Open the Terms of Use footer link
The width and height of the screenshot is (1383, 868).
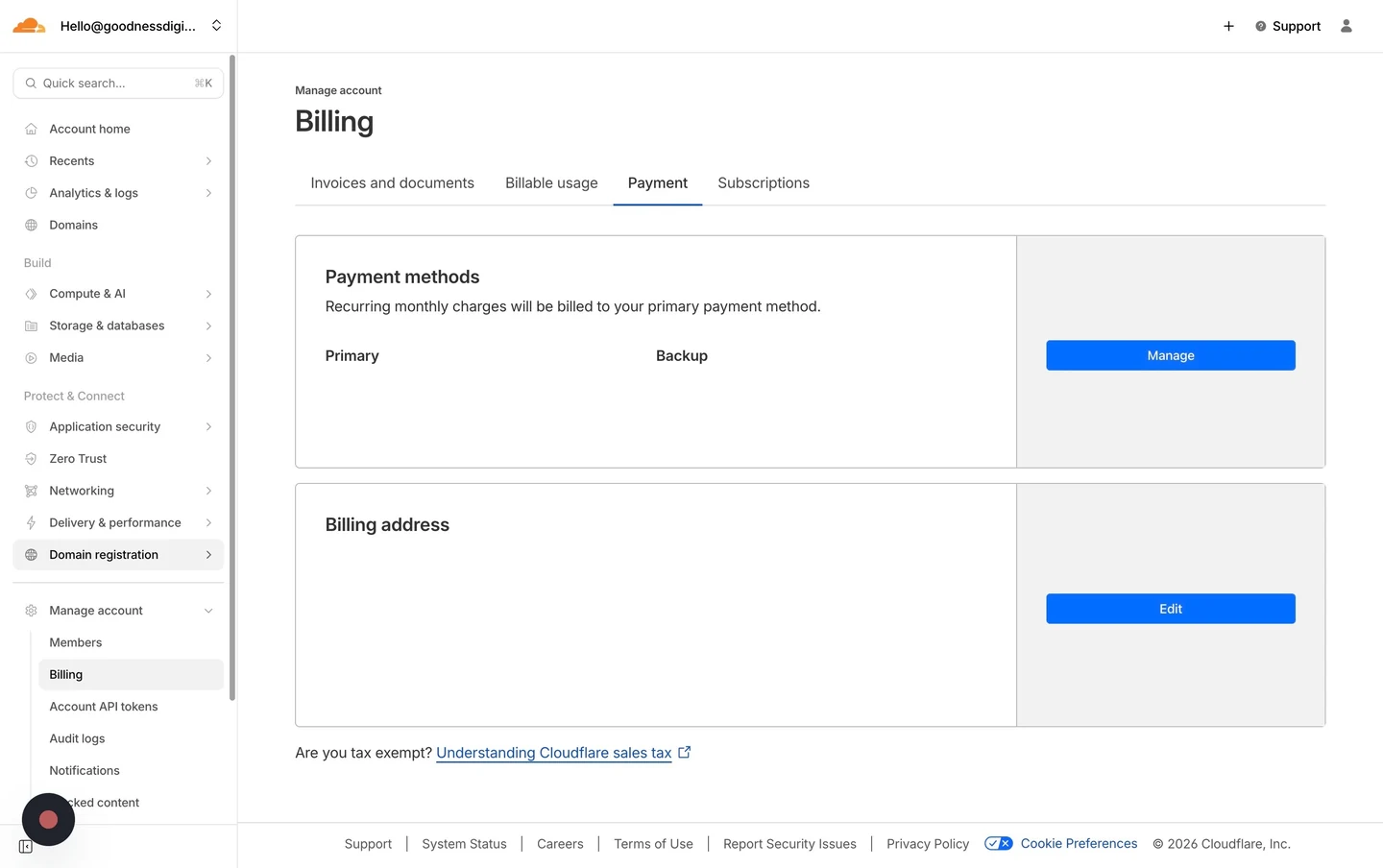pyautogui.click(x=653, y=844)
